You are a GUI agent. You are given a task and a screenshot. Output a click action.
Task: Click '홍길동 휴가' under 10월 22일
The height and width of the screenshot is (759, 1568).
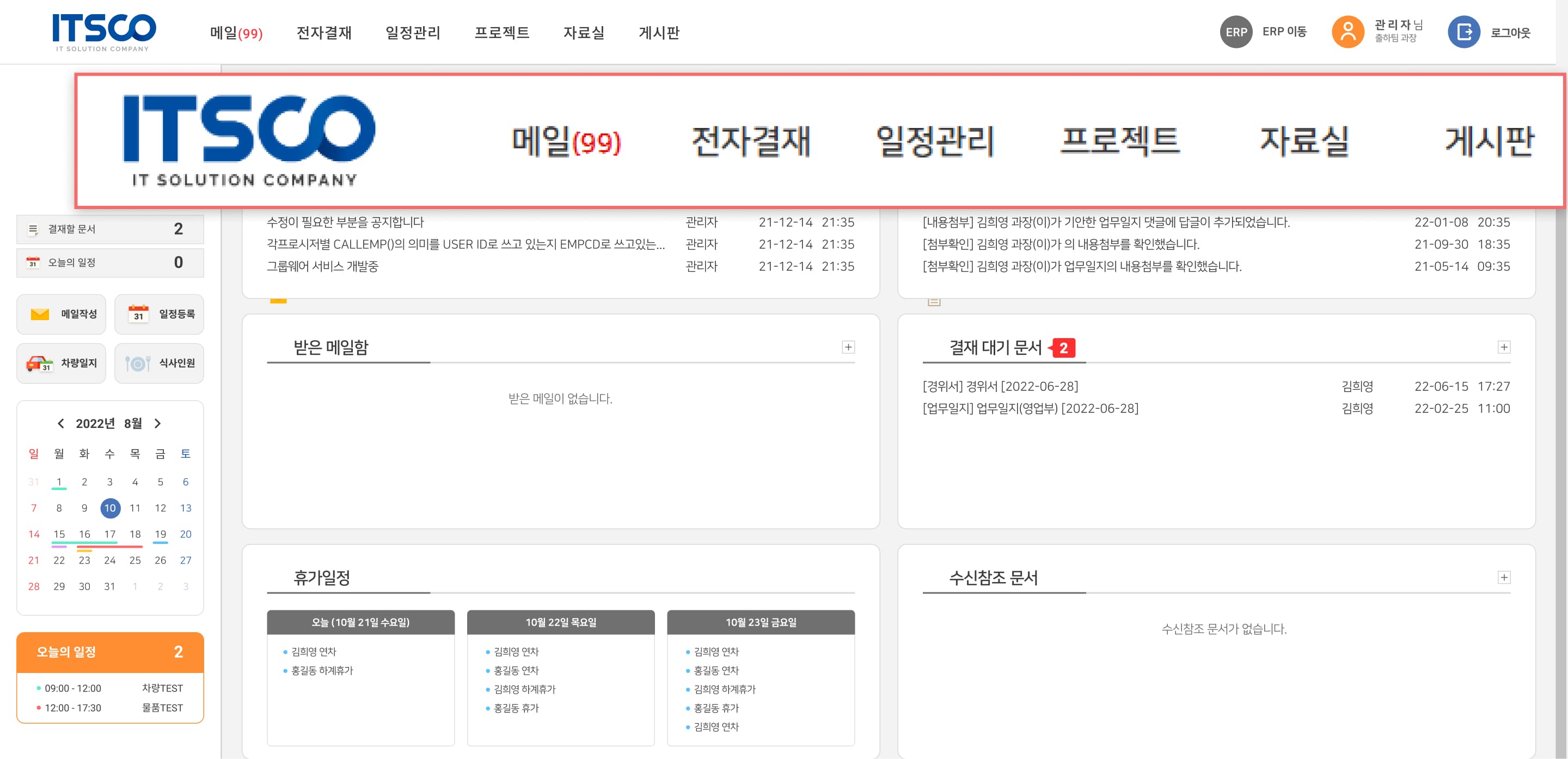(516, 708)
